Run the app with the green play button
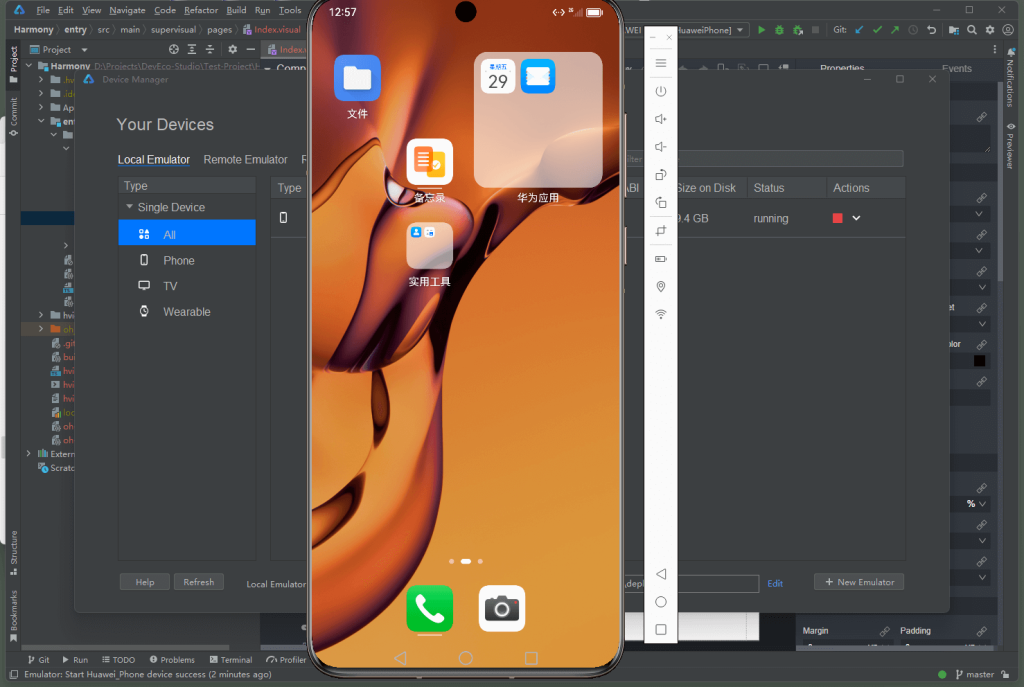This screenshot has width=1024, height=687. (x=761, y=30)
